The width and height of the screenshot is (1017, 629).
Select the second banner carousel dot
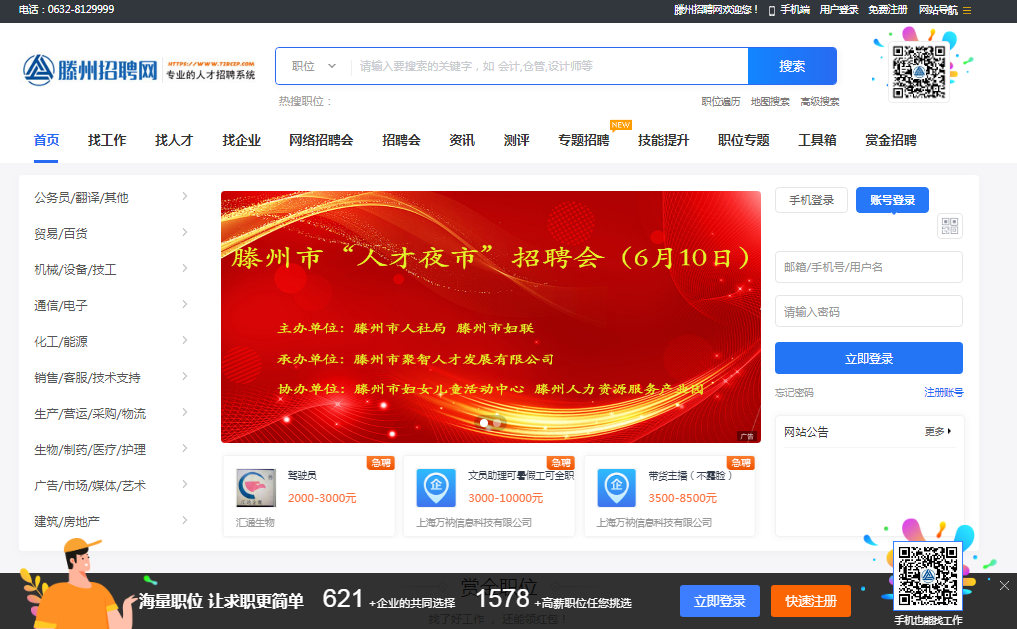(x=497, y=423)
